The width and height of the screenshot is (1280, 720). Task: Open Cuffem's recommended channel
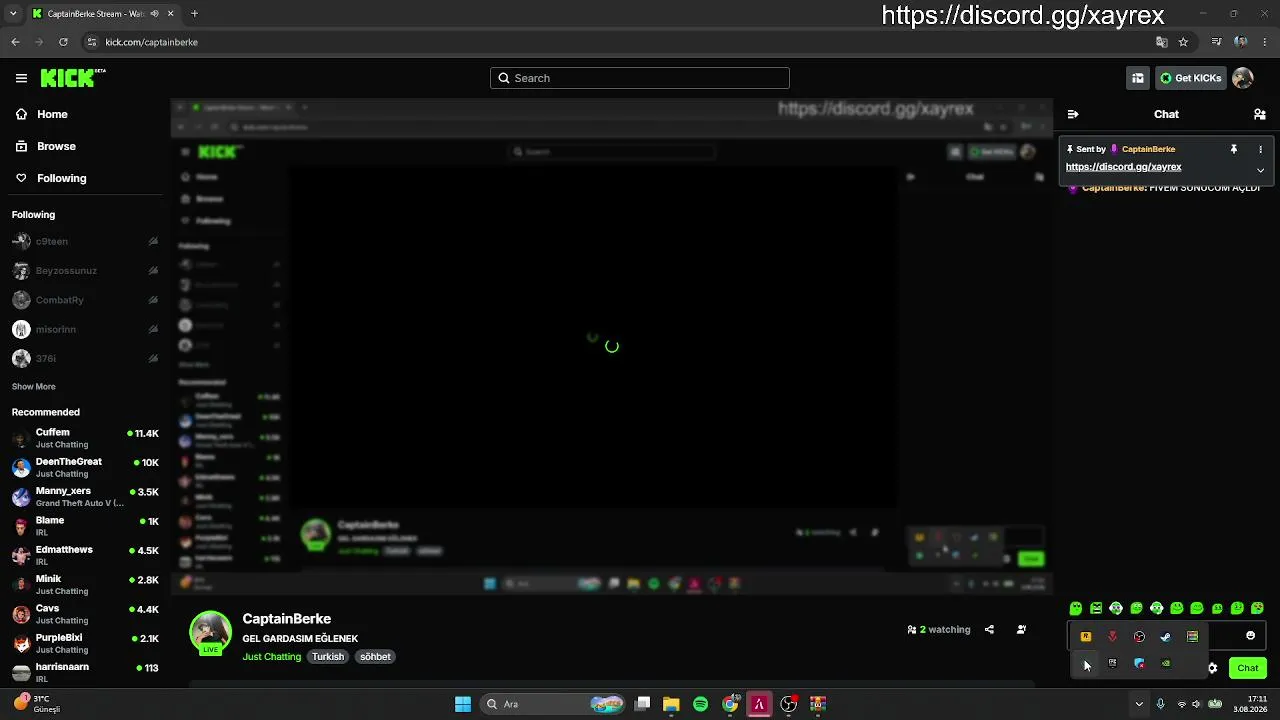[85, 438]
